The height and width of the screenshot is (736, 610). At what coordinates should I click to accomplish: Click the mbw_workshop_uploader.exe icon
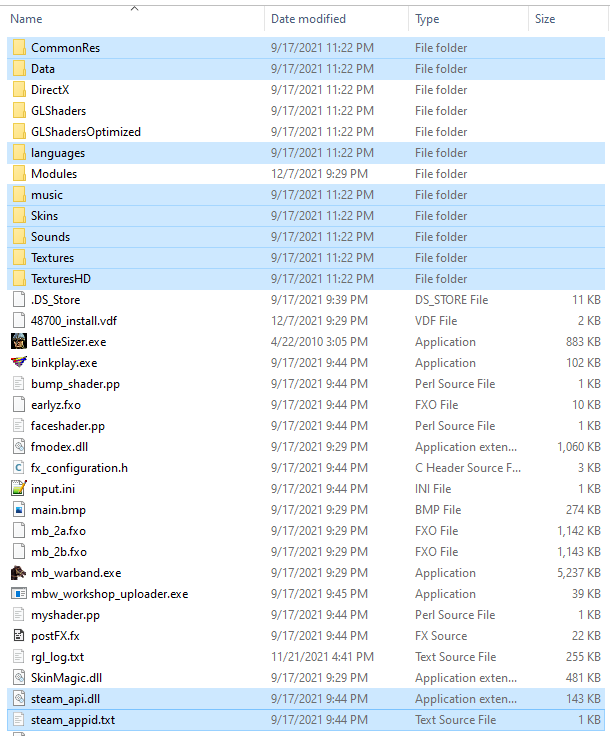(x=19, y=594)
